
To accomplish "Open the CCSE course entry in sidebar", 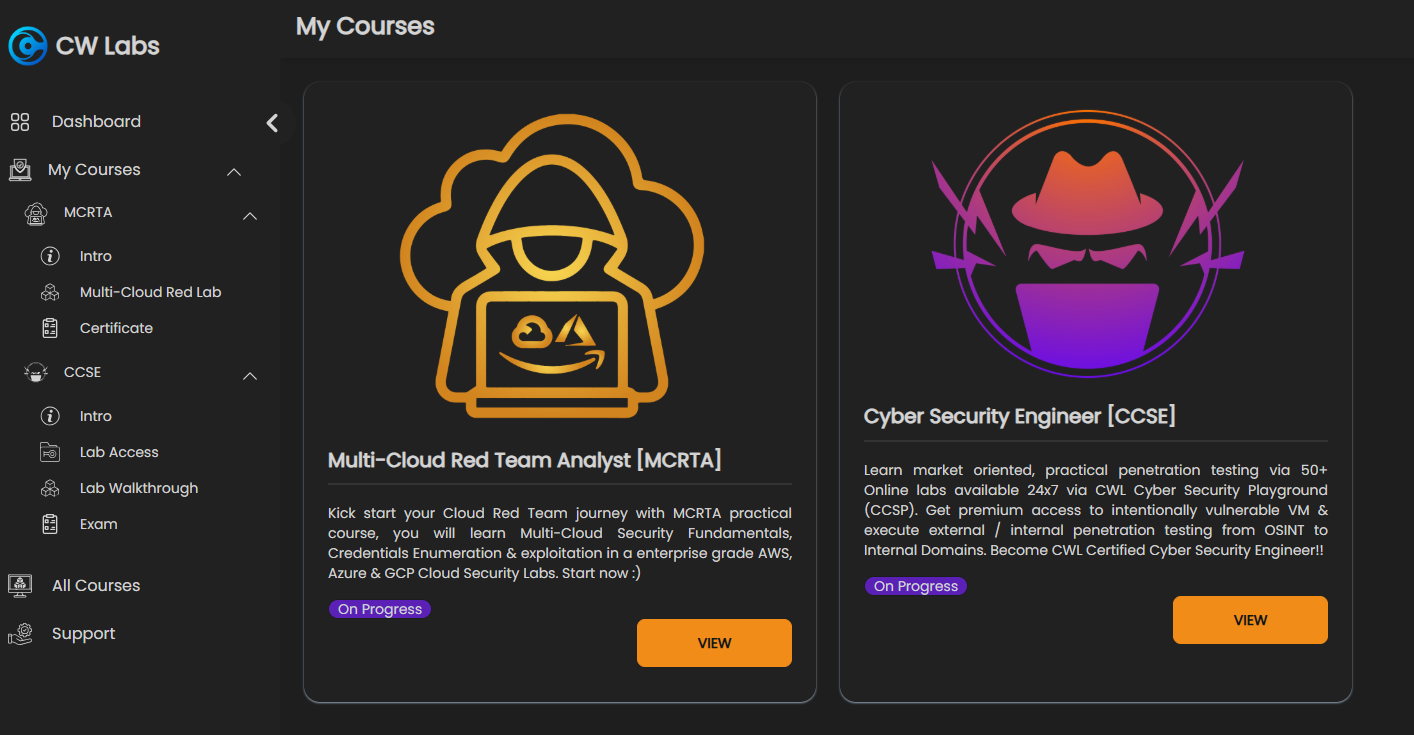I will pos(82,372).
